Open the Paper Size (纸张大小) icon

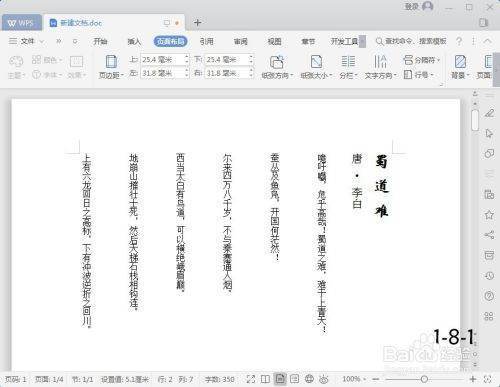316,62
